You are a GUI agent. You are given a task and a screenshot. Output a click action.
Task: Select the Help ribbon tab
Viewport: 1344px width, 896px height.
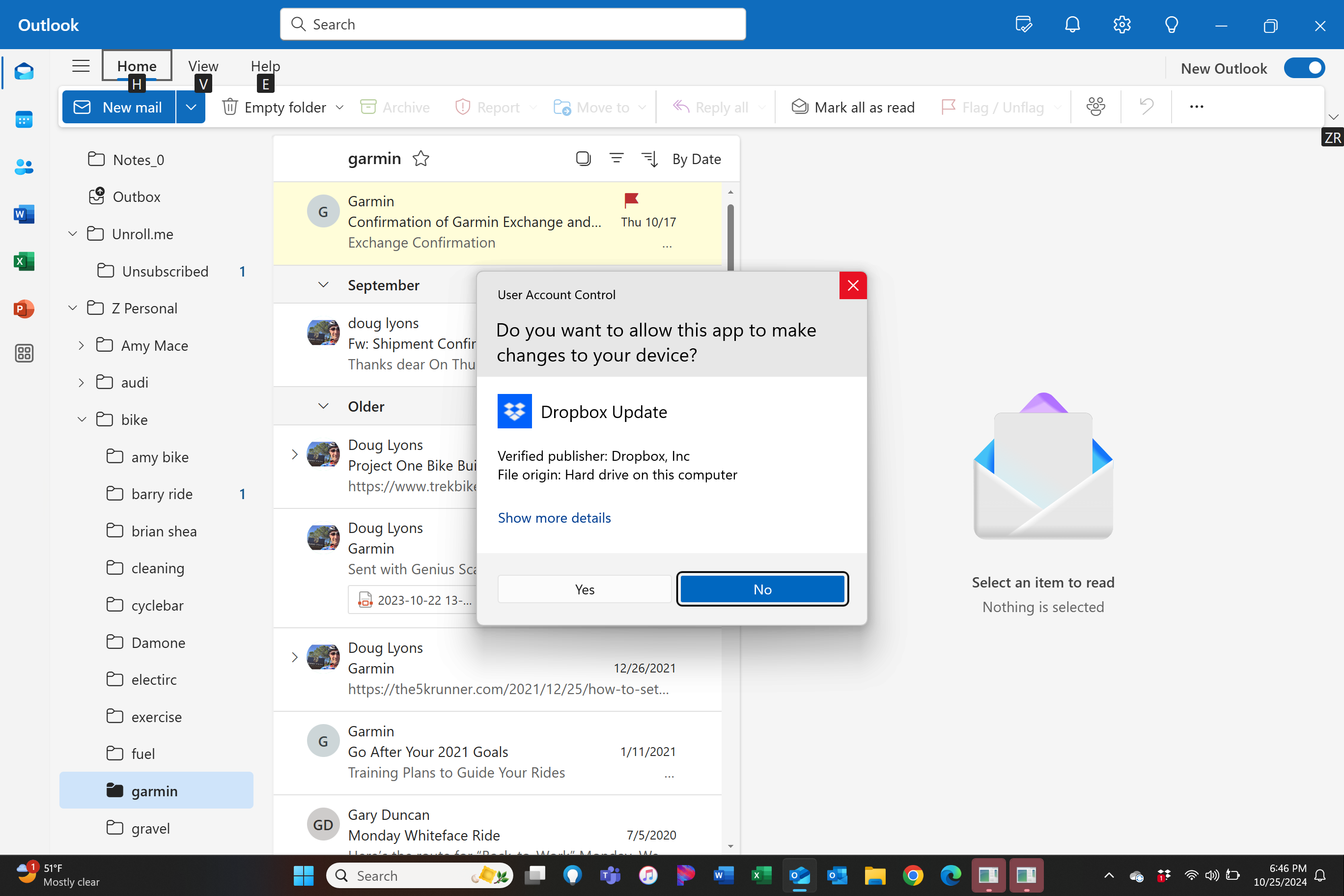click(x=265, y=66)
